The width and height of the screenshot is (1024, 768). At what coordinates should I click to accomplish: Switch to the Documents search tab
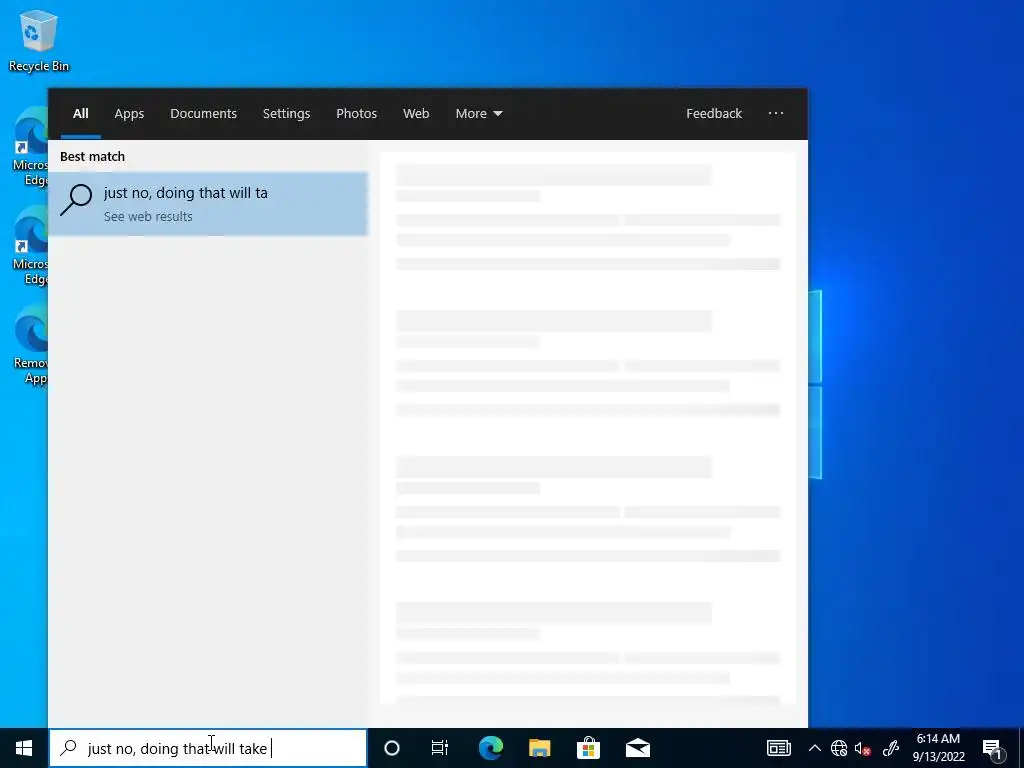pyautogui.click(x=204, y=114)
